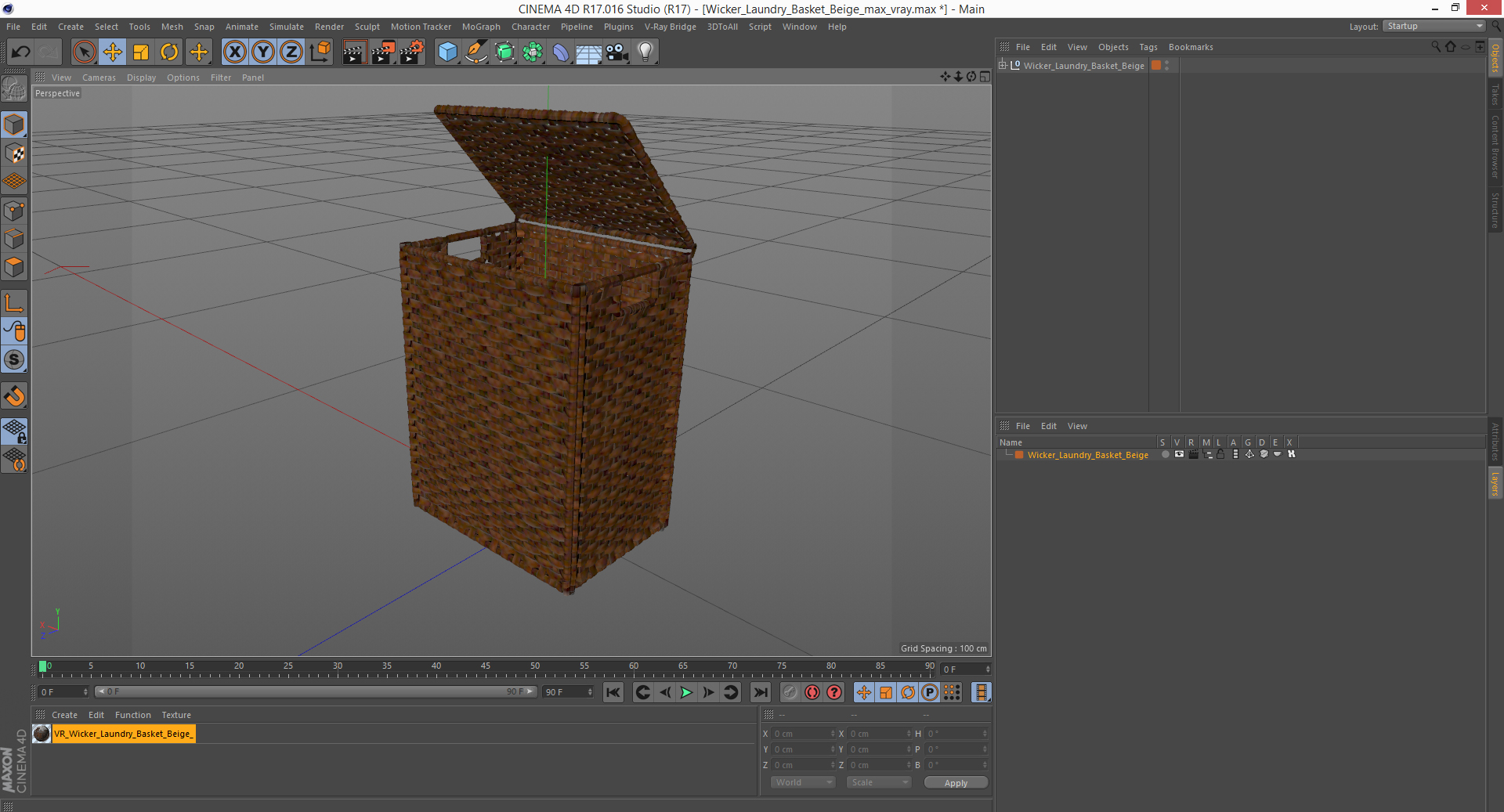Click the current frame field above Apply
This screenshot has width=1504, height=812.
coord(966,669)
